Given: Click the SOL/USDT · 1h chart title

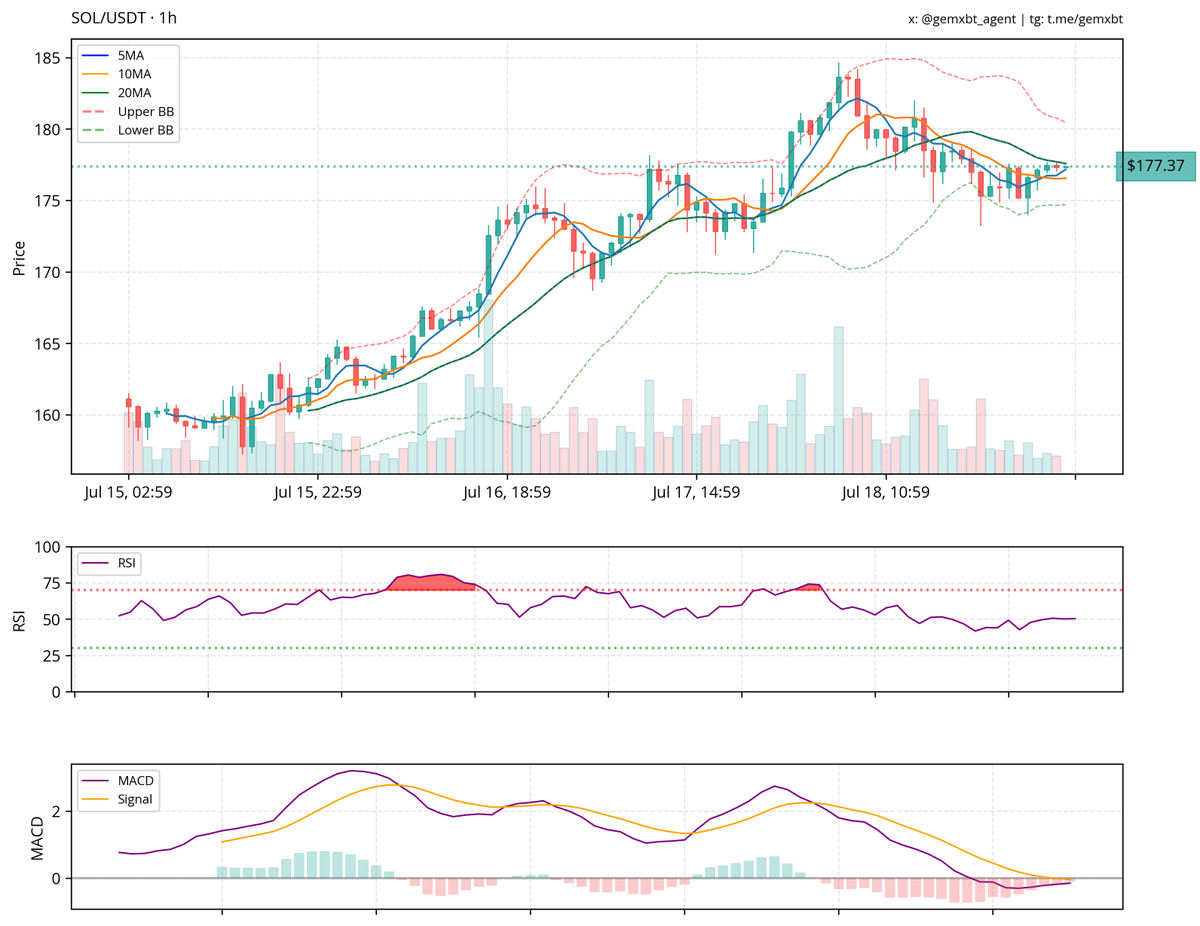Looking at the screenshot, I should [125, 18].
